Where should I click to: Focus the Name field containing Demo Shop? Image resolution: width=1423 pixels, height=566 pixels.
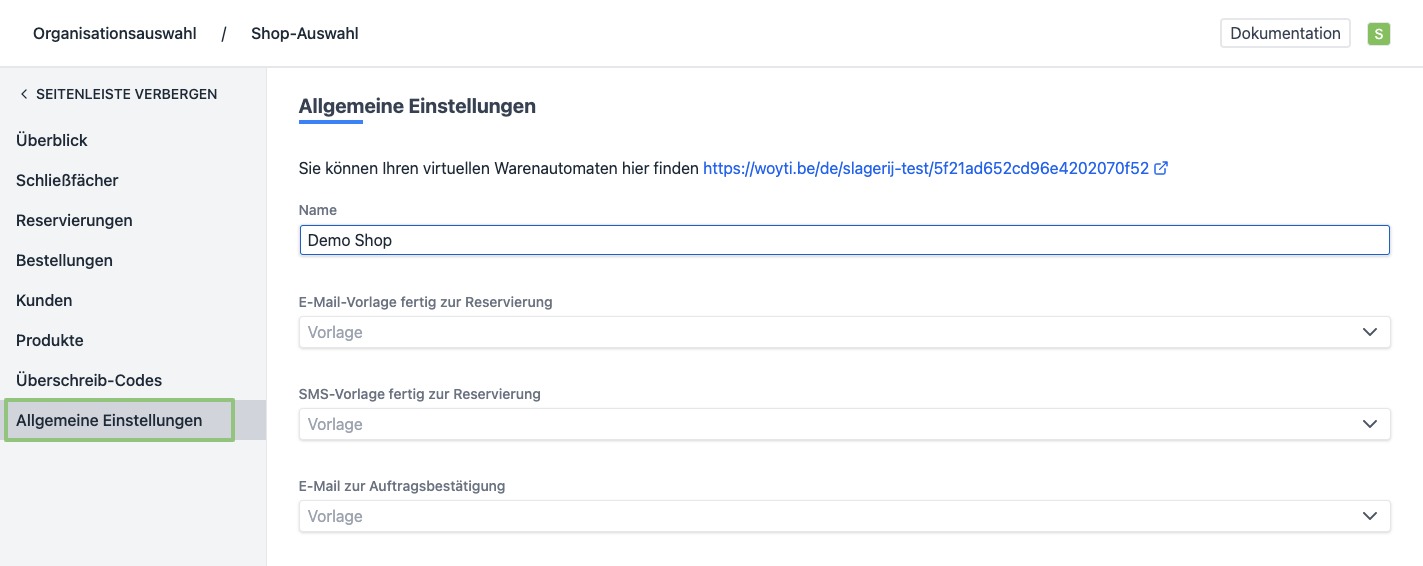coord(844,241)
